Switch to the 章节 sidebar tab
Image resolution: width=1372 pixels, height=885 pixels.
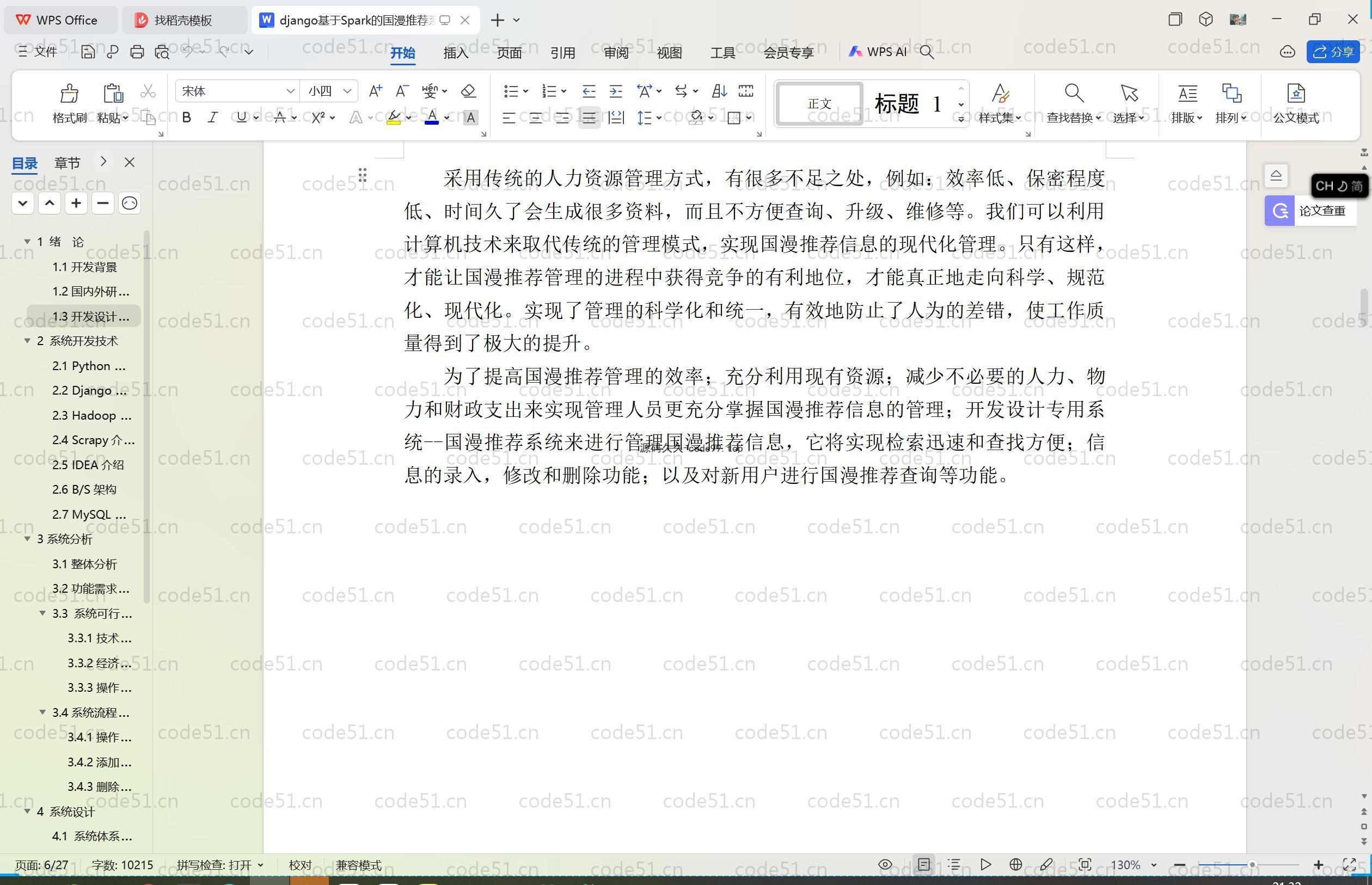coord(68,163)
